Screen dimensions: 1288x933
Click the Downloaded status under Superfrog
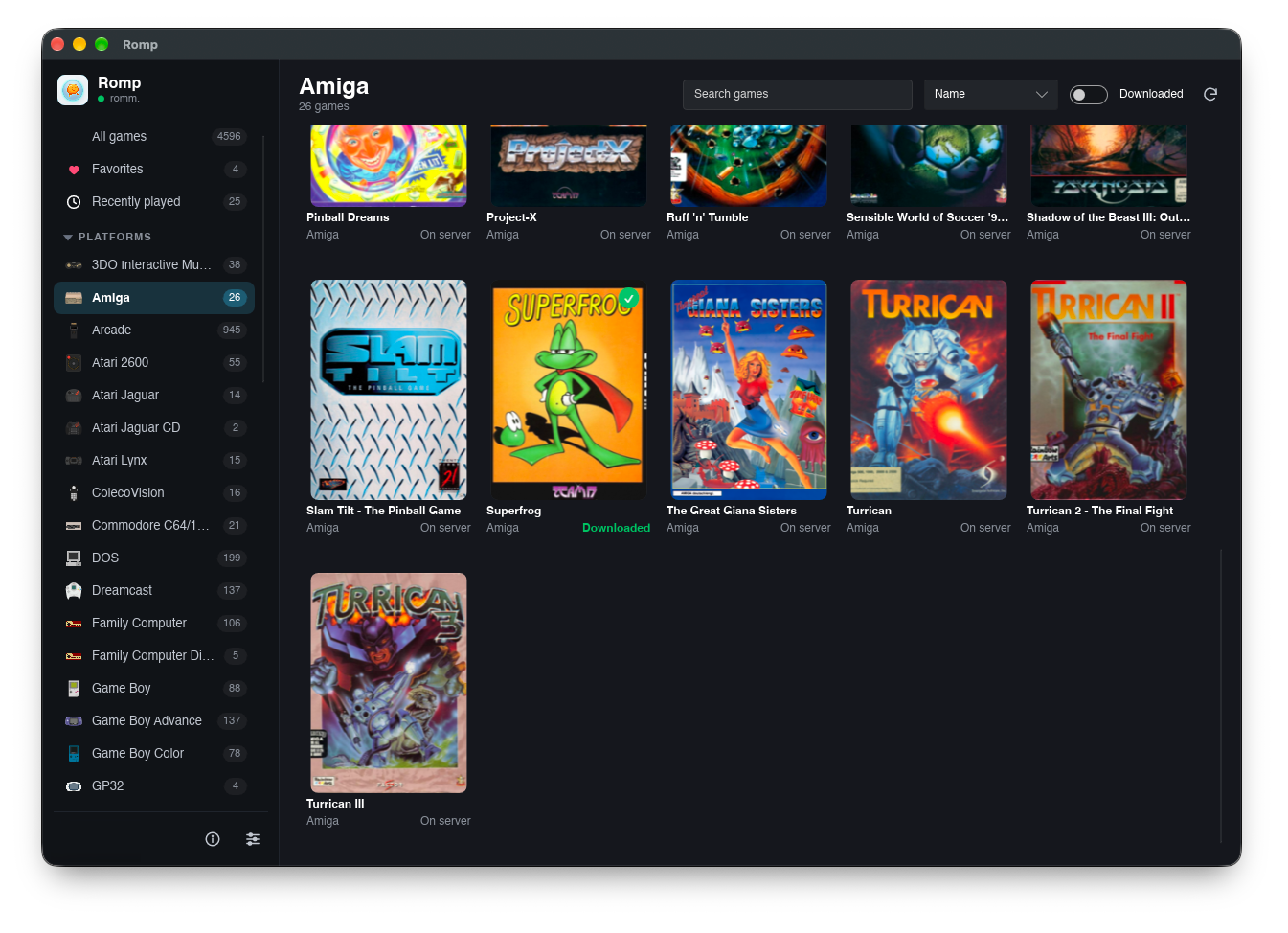[x=617, y=528]
